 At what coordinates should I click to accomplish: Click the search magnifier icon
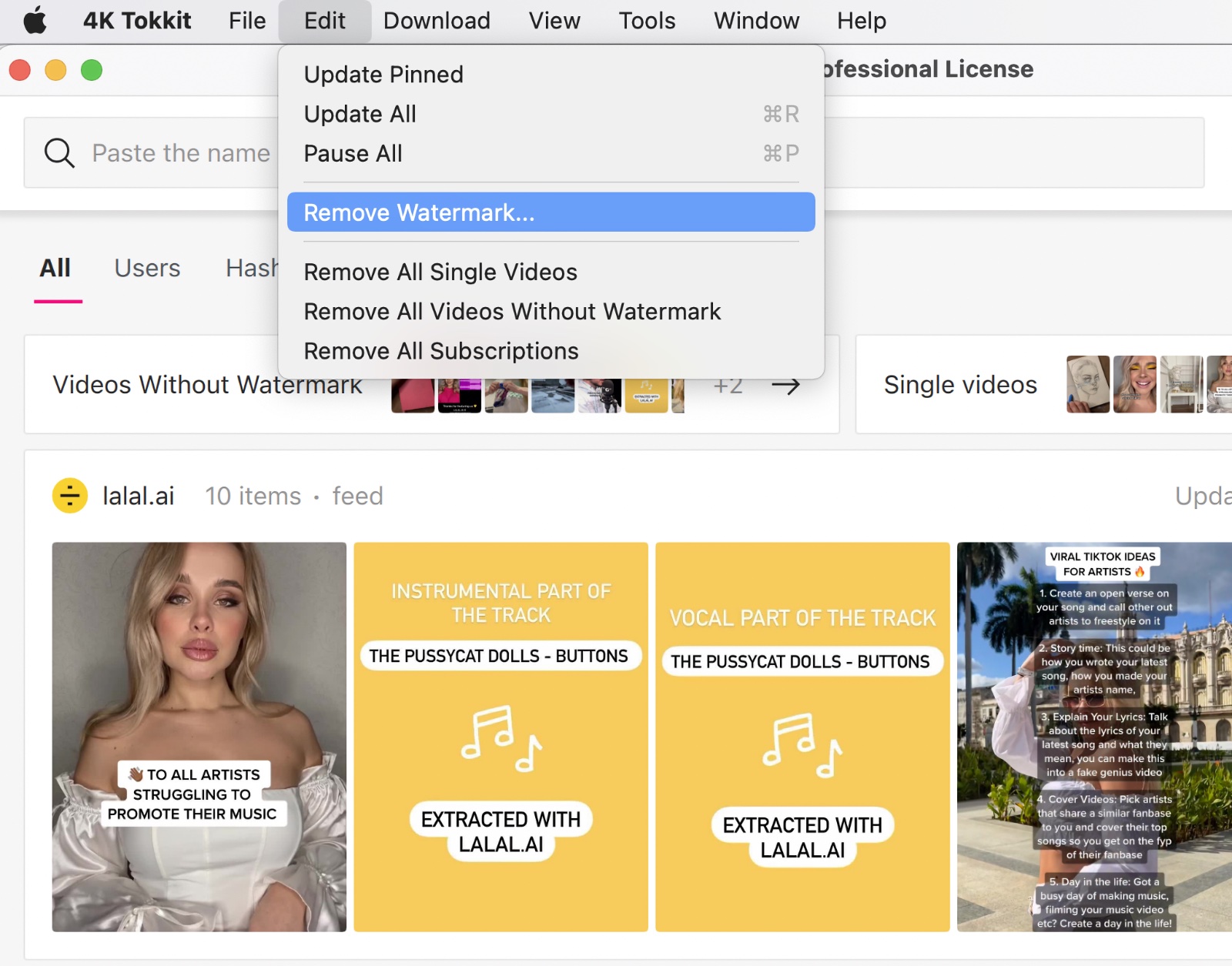click(59, 153)
